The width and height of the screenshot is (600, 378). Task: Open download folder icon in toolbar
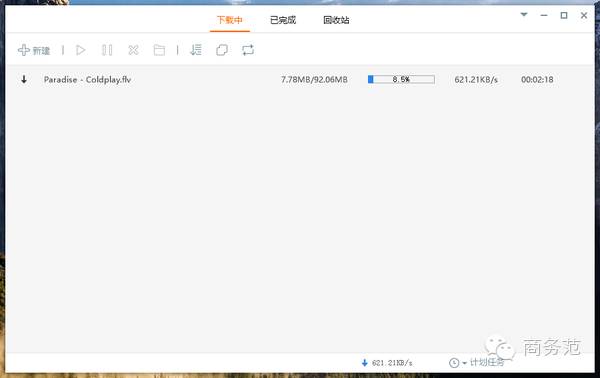pos(159,50)
